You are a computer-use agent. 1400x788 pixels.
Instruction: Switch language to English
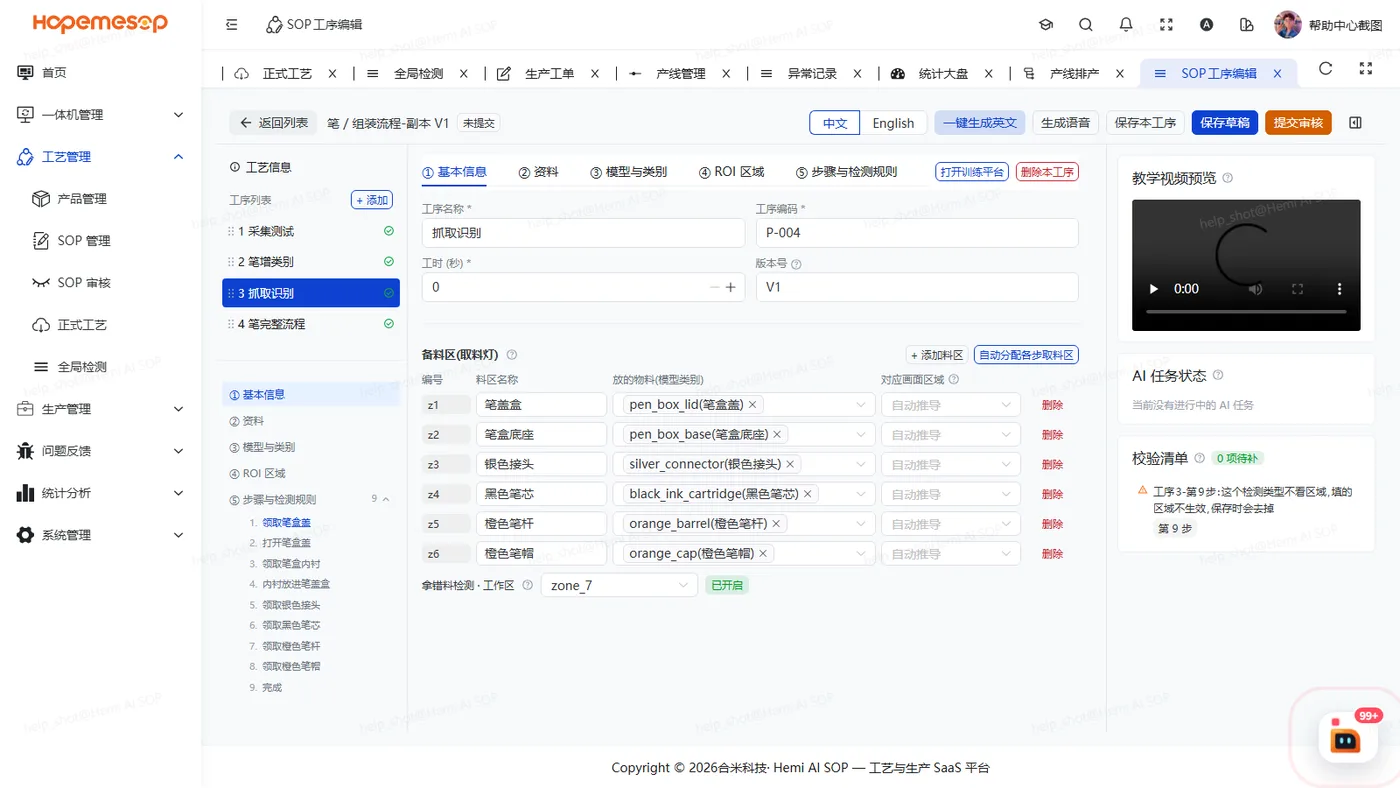coord(893,123)
